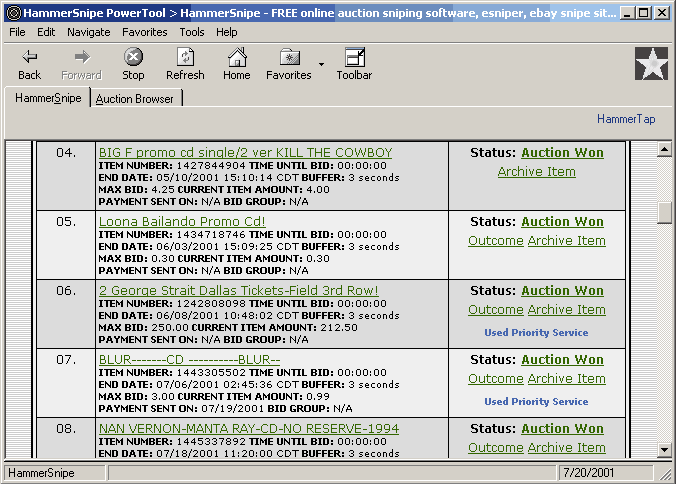Viewport: 677px width, 484px height.
Task: Click the scrollbar up arrow
Action: (664, 150)
